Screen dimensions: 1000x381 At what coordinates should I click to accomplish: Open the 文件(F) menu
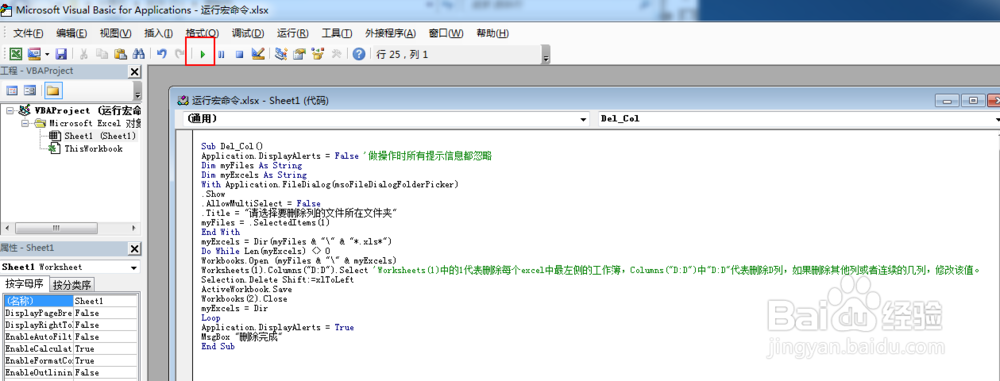28,33
